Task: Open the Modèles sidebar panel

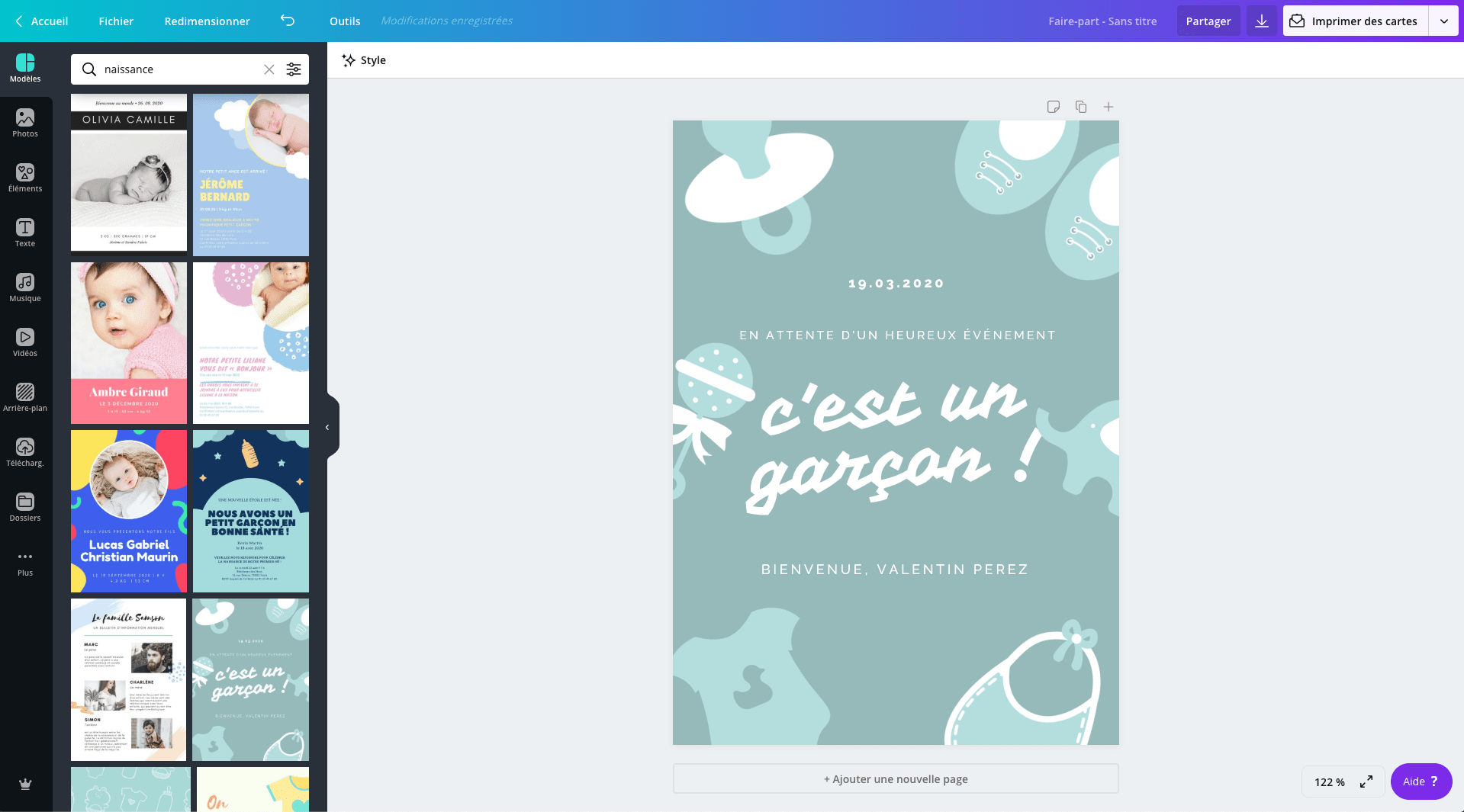Action: pos(25,68)
